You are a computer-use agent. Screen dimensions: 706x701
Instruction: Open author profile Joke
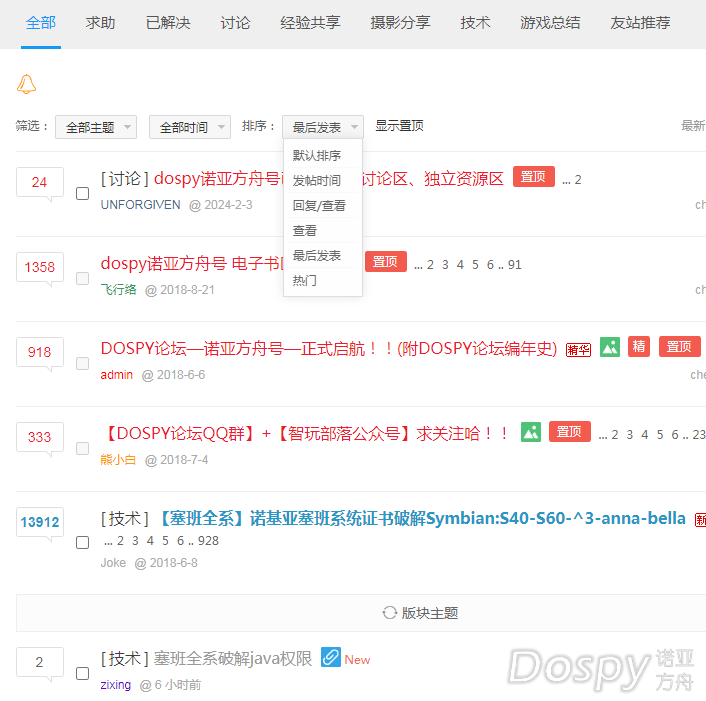tap(113, 563)
